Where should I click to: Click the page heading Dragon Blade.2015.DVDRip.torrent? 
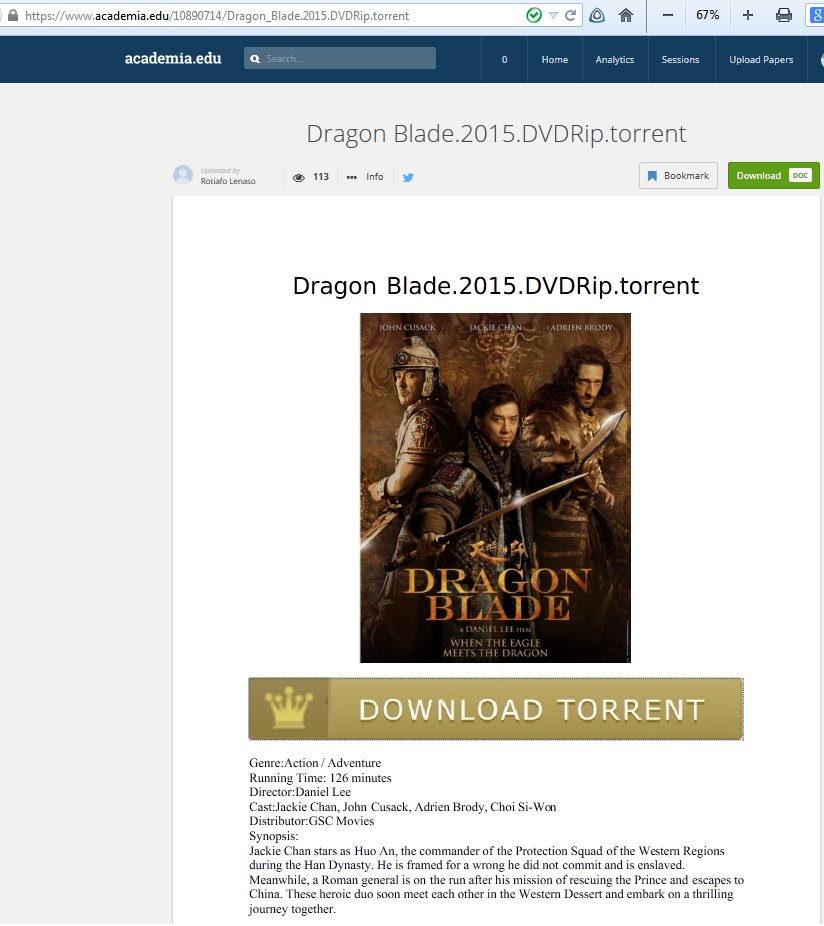(x=496, y=133)
